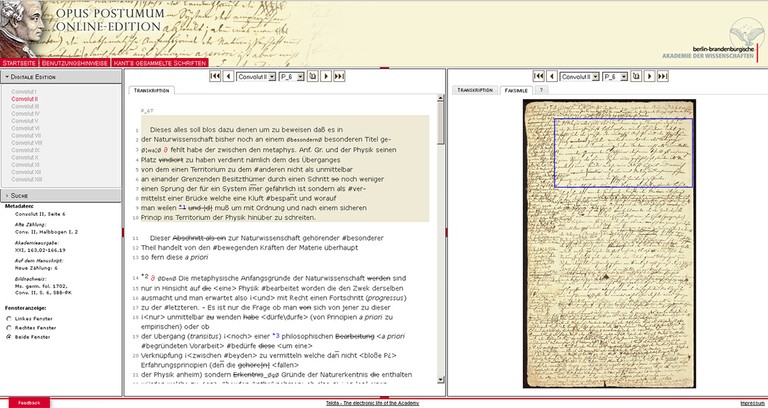Select Convolut II in the edition list
The height and width of the screenshot is (408, 768).
point(24,99)
